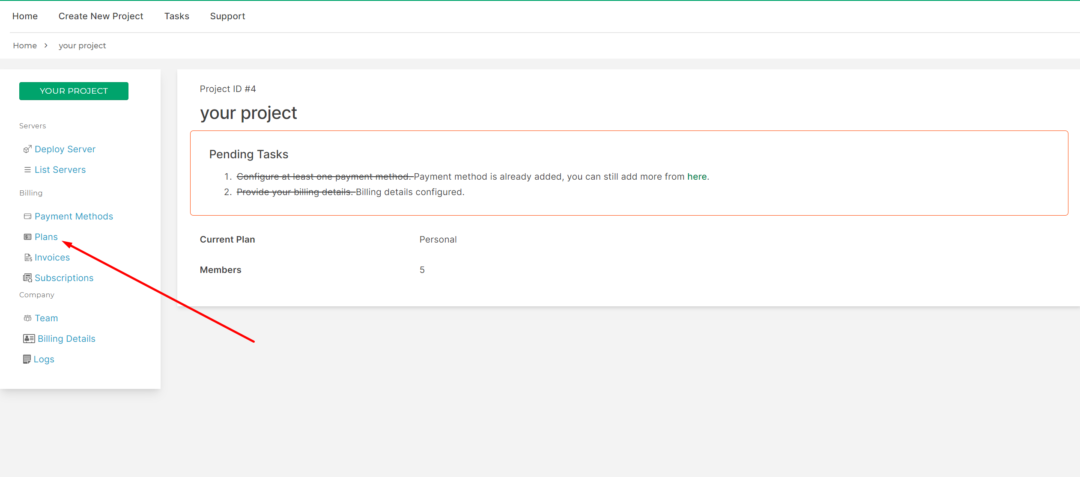The width and height of the screenshot is (1080, 477).
Task: Go to the Tasks menu item
Action: tap(176, 16)
